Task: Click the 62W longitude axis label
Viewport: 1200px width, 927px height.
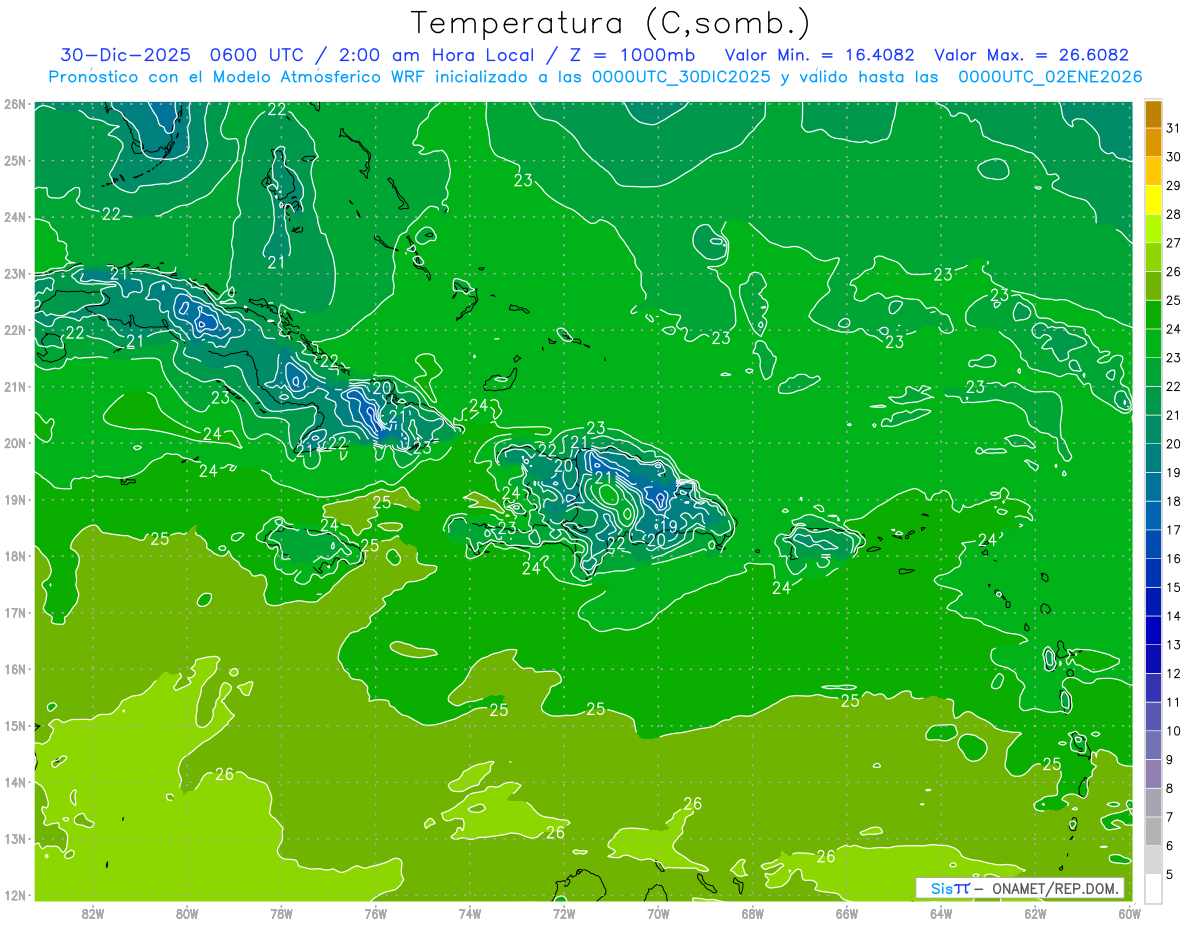Action: tap(1034, 913)
